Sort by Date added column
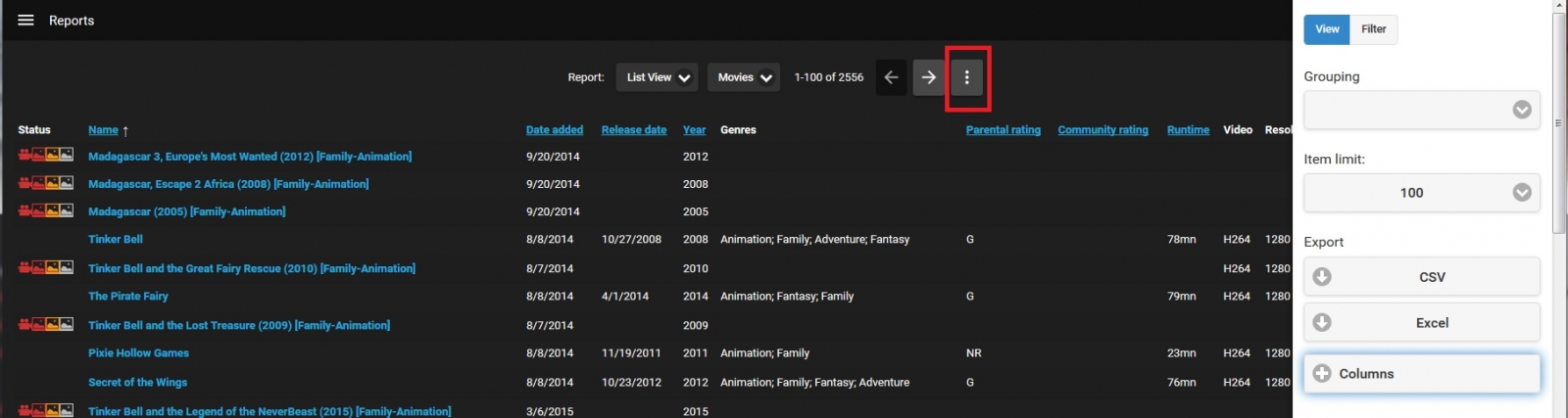This screenshot has height=418, width=1568. click(x=554, y=130)
